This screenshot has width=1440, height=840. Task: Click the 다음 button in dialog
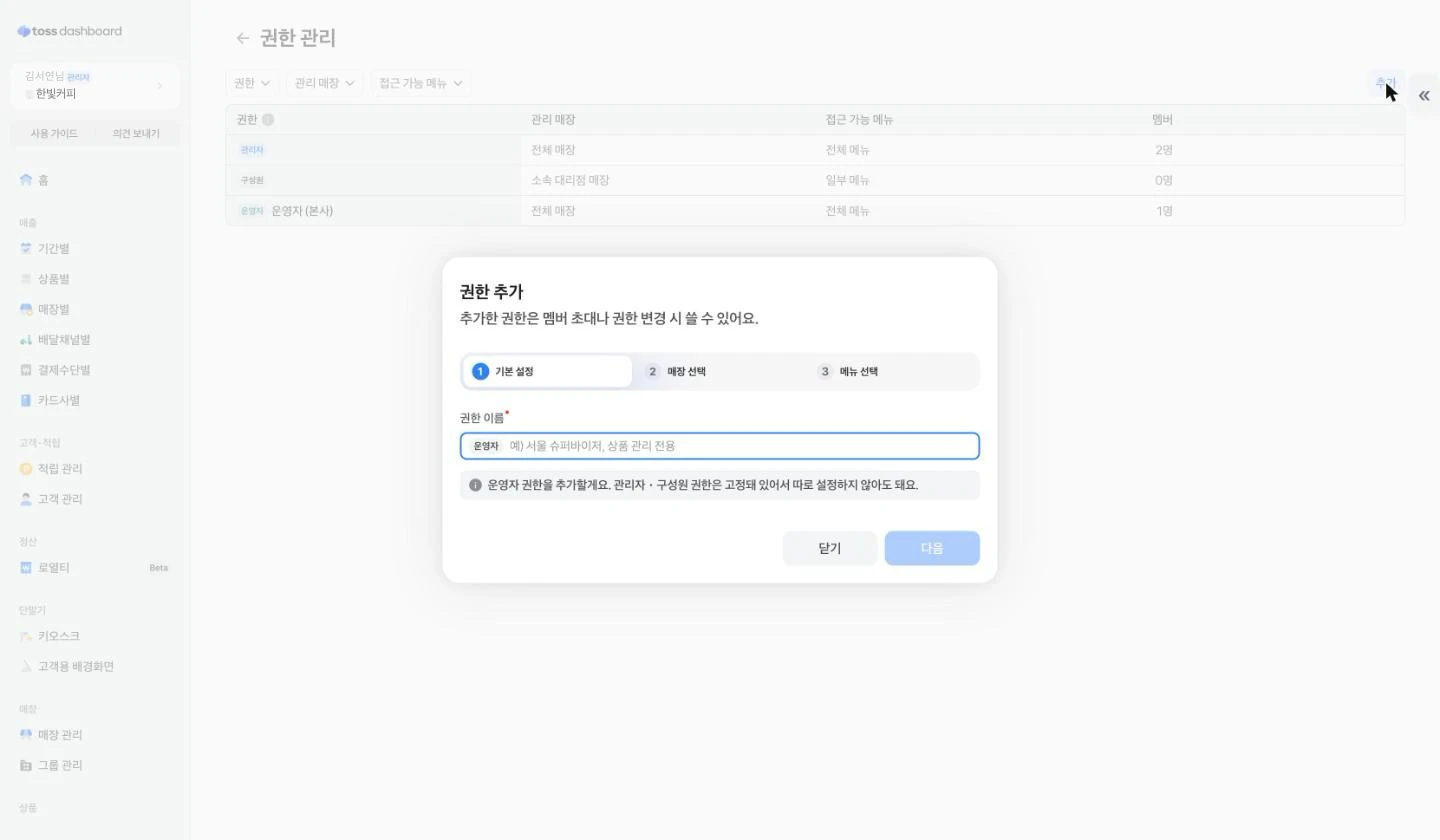point(932,548)
